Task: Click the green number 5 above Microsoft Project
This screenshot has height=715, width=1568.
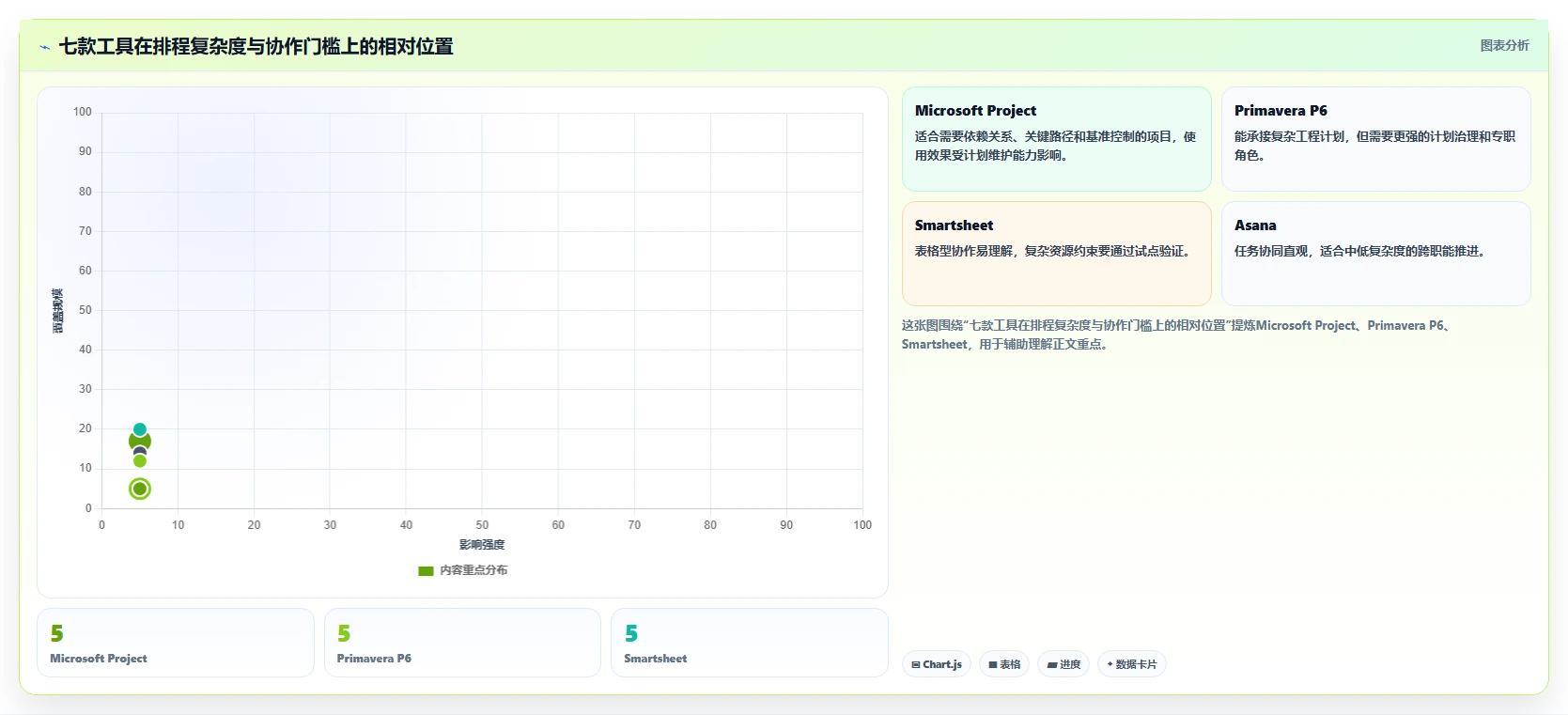Action: (57, 634)
